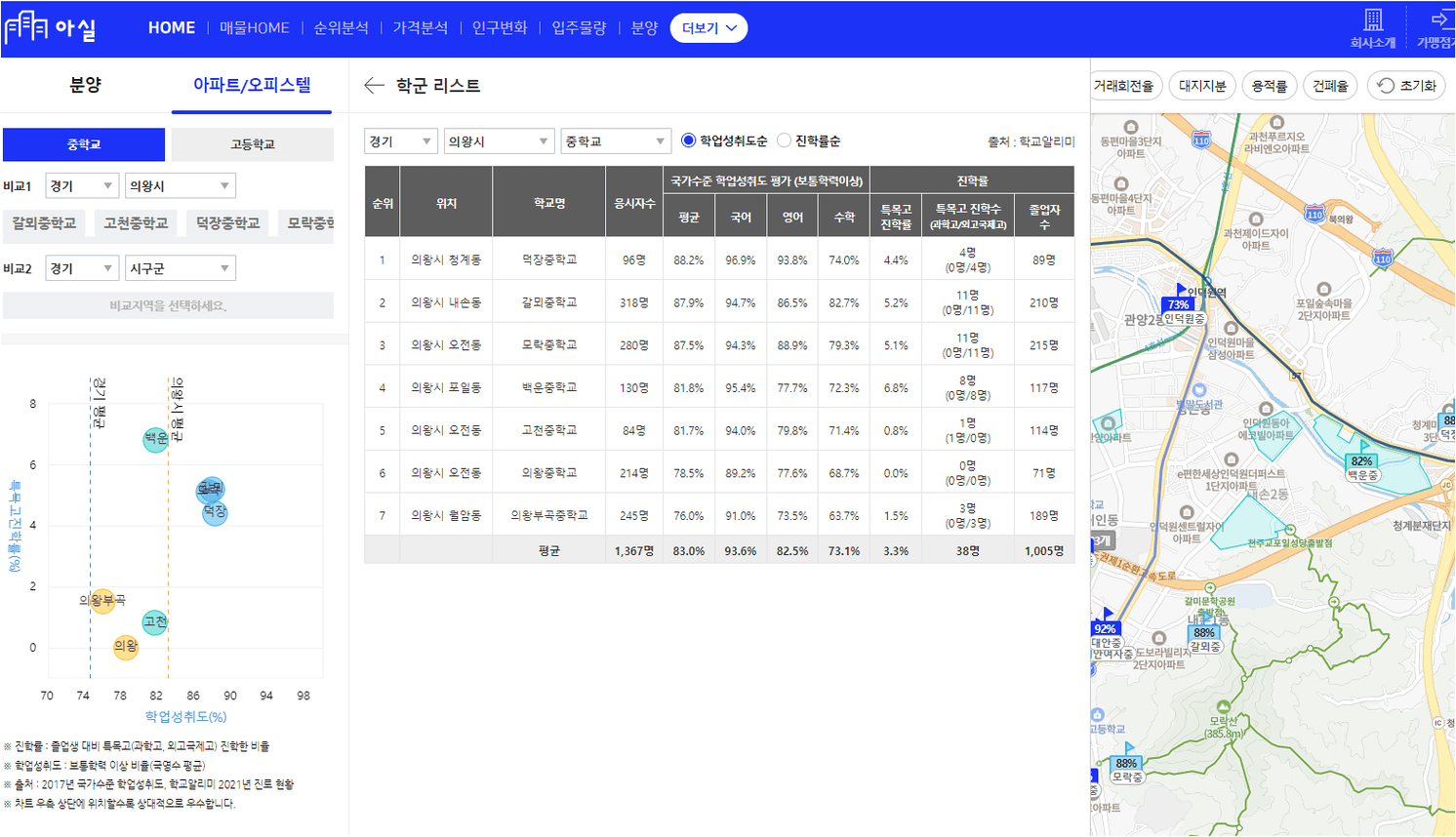The height and width of the screenshot is (837, 1456).
Task: Click 의왕부곡중학교 table row name
Action: point(549,515)
